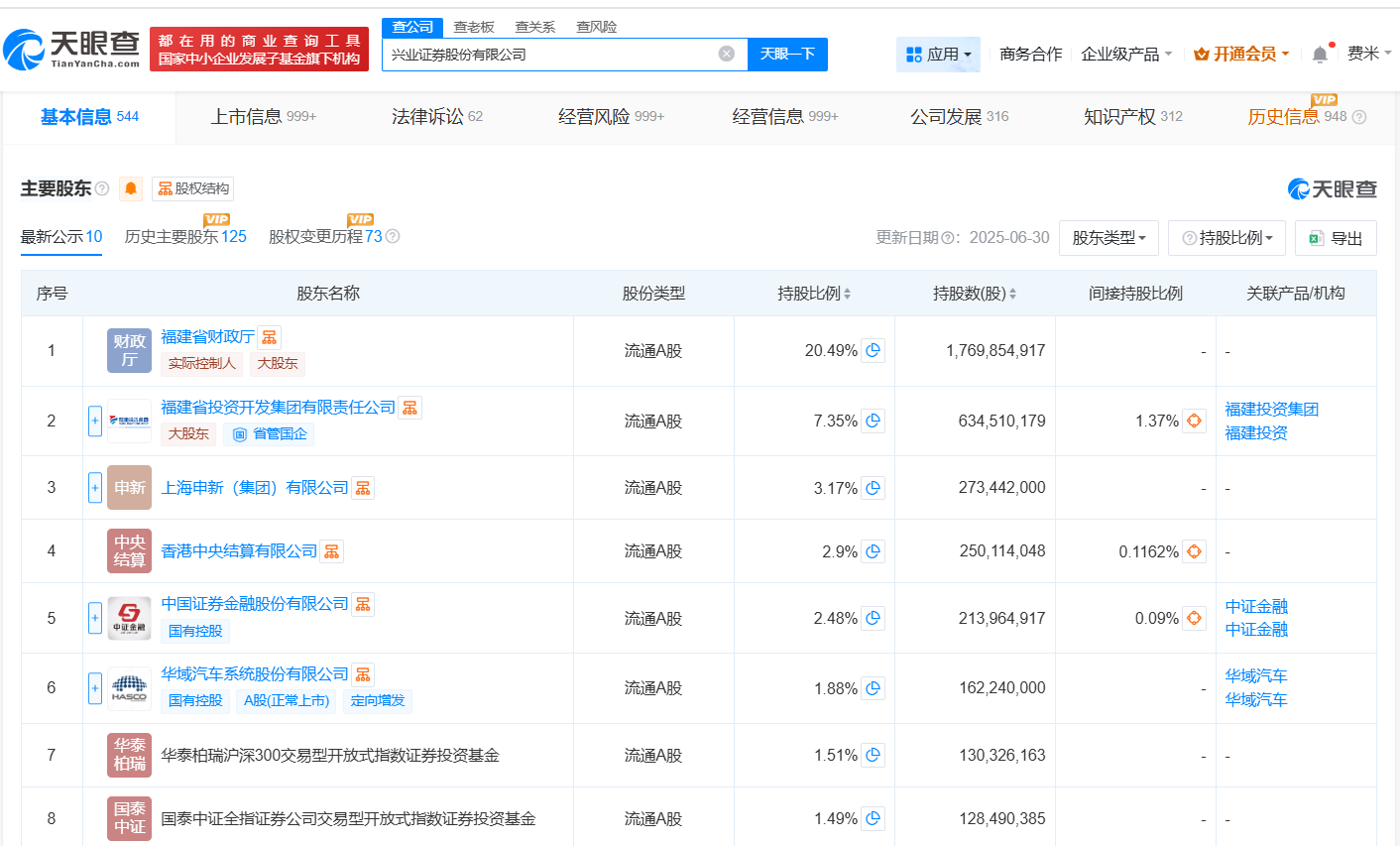Clear the search box with the X icon
The width and height of the screenshot is (1400, 846).
(x=727, y=55)
